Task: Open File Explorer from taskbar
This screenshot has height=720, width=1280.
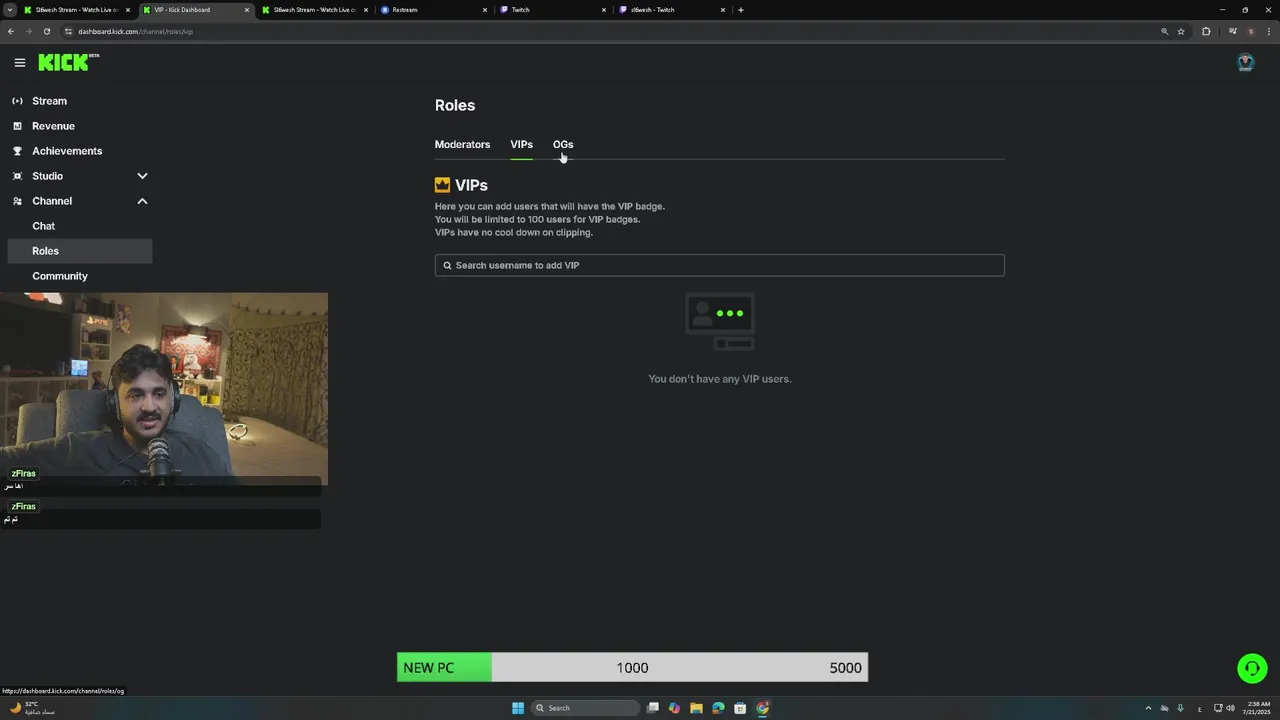Action: [696, 708]
